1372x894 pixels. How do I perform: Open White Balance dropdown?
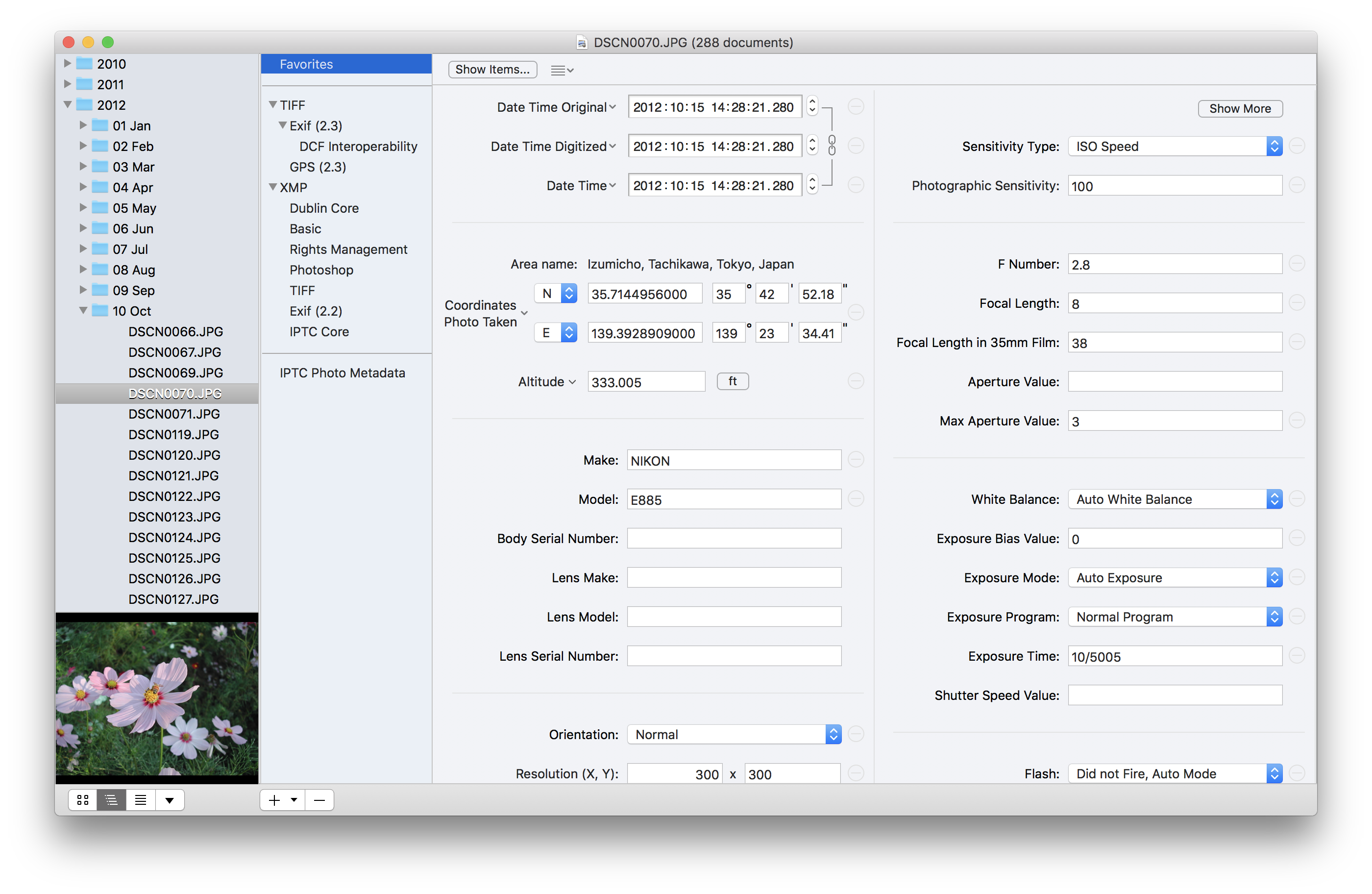click(1175, 499)
